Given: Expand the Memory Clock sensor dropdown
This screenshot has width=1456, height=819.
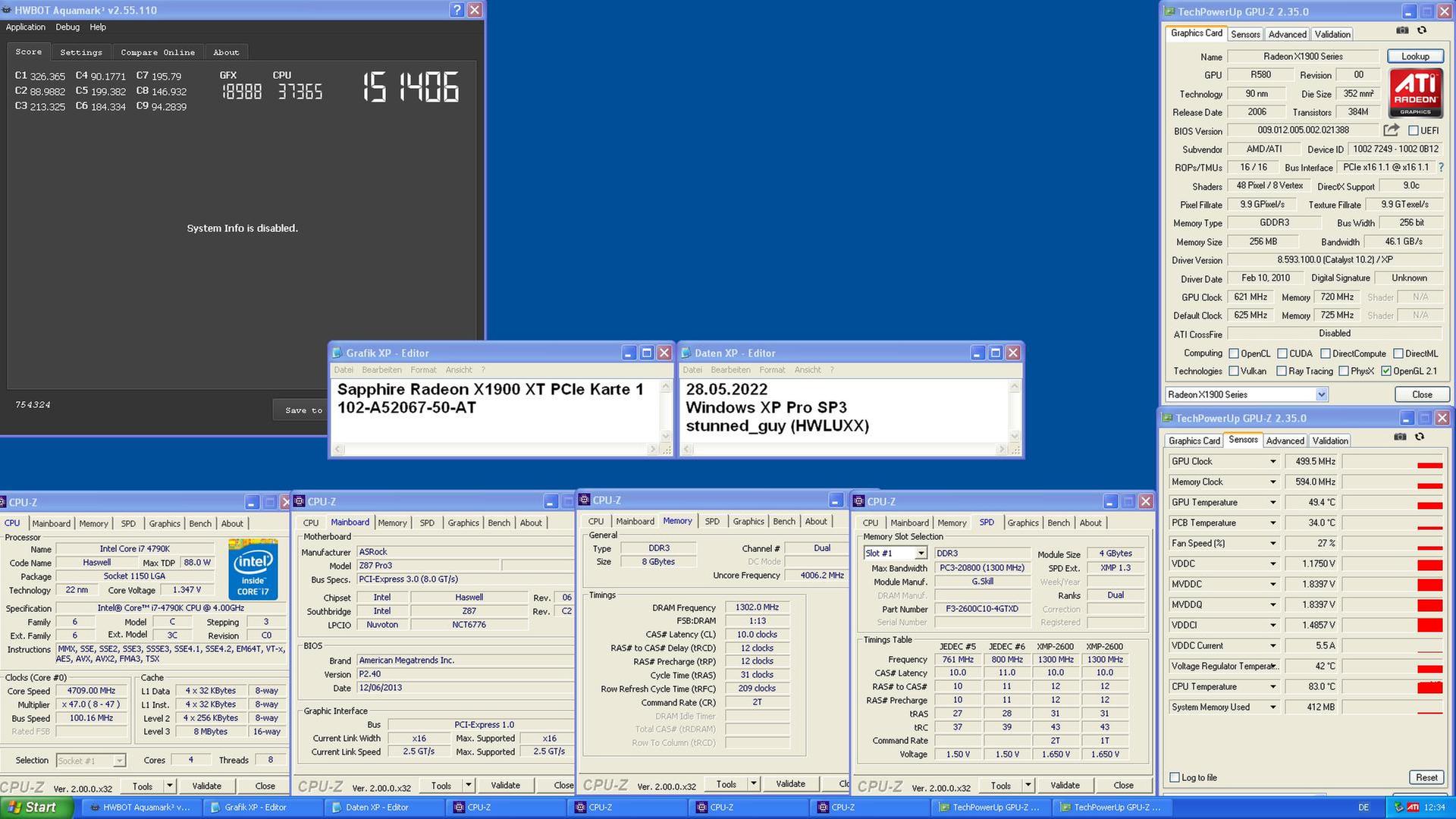Looking at the screenshot, I should point(1273,482).
